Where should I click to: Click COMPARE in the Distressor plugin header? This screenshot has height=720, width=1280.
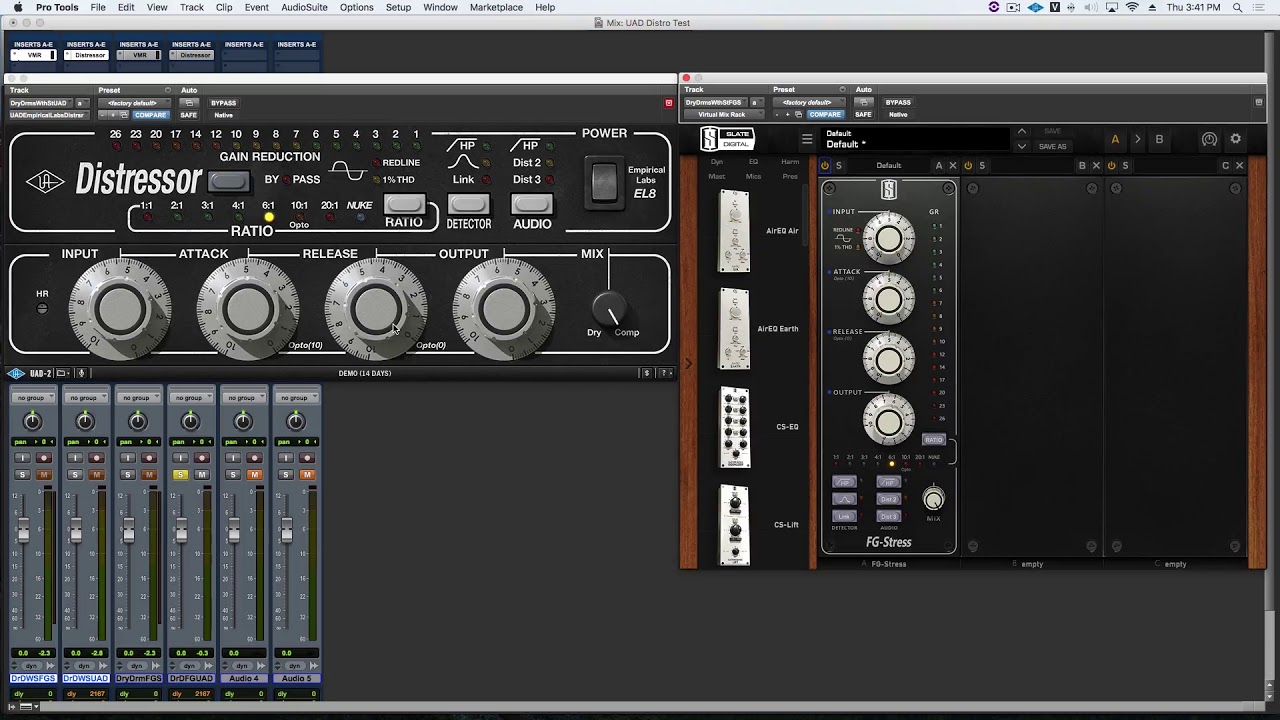point(150,115)
